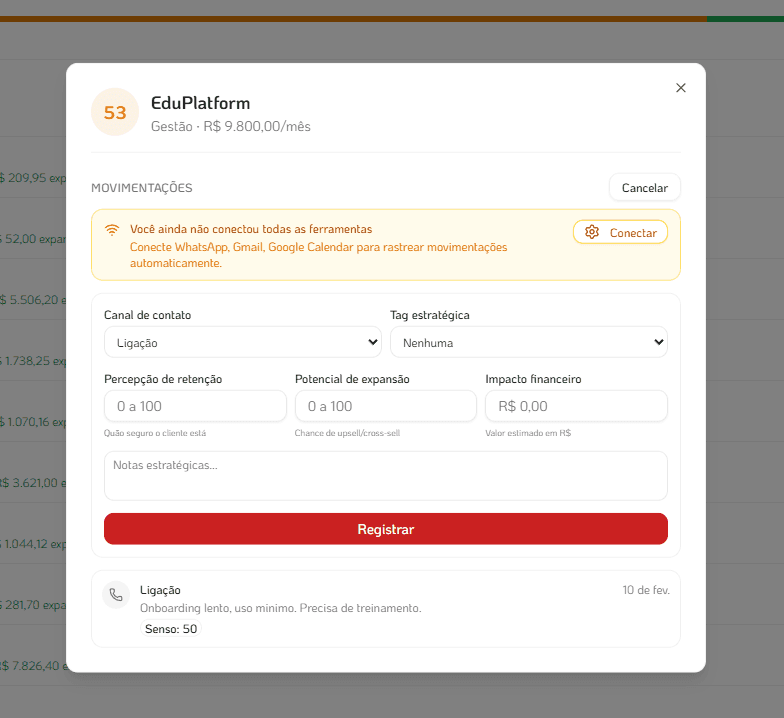Image resolution: width=784 pixels, height=718 pixels.
Task: Click the MOVIMENTAÇÕES section heading
Action: [142, 188]
